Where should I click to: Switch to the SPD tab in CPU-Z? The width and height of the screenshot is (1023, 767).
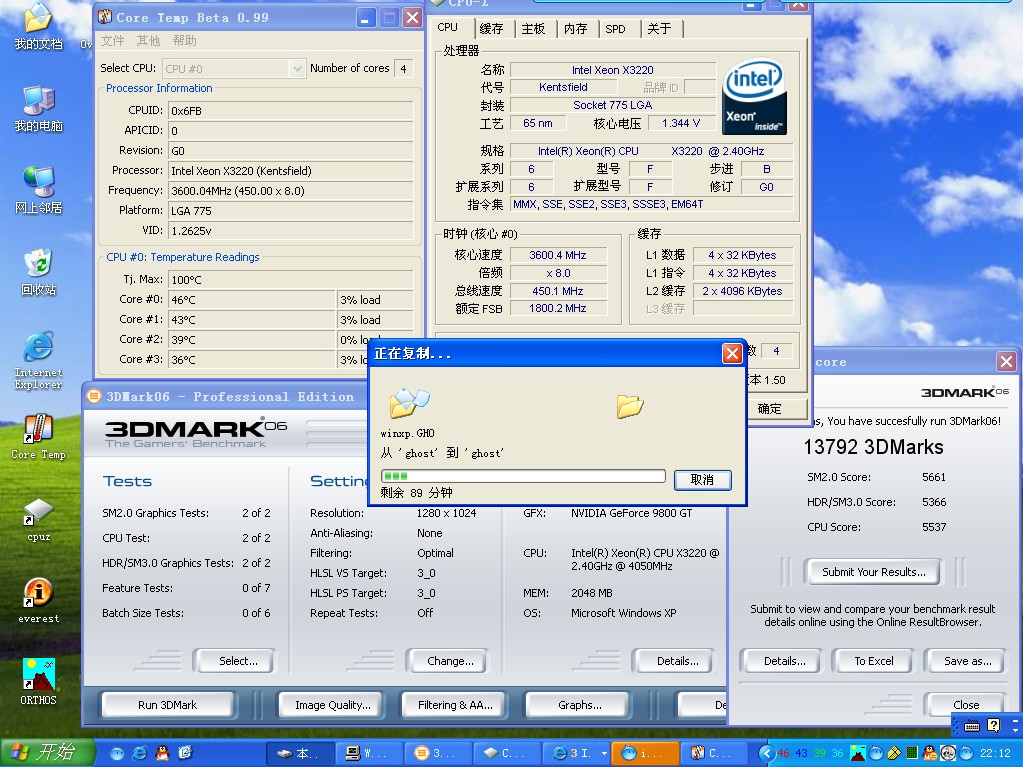[x=615, y=29]
